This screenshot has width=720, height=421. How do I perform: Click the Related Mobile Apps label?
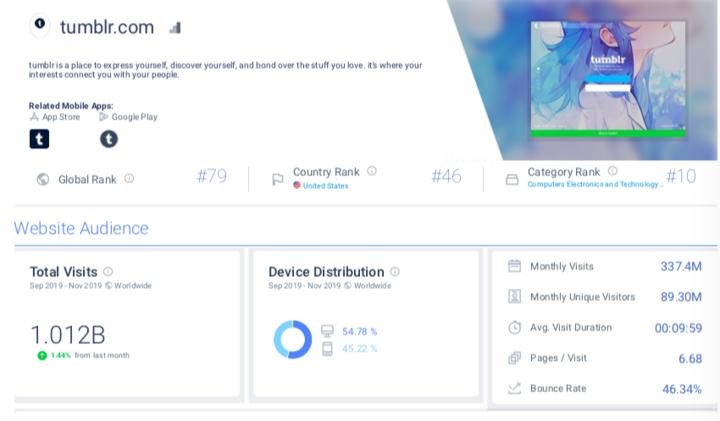pyautogui.click(x=71, y=106)
